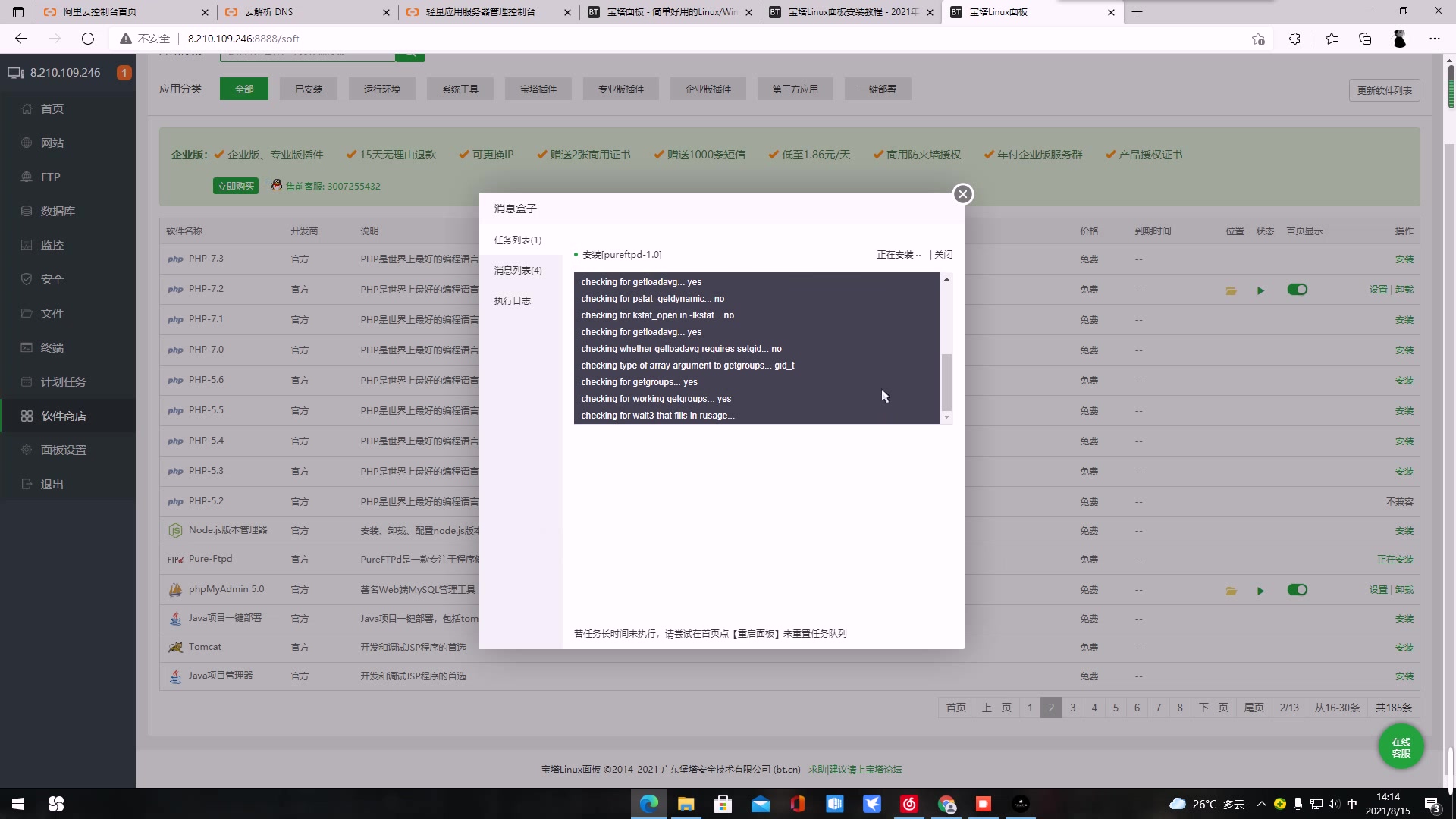This screenshot has height=819, width=1456.
Task: Open File Explorer from the taskbar
Action: pos(686,804)
